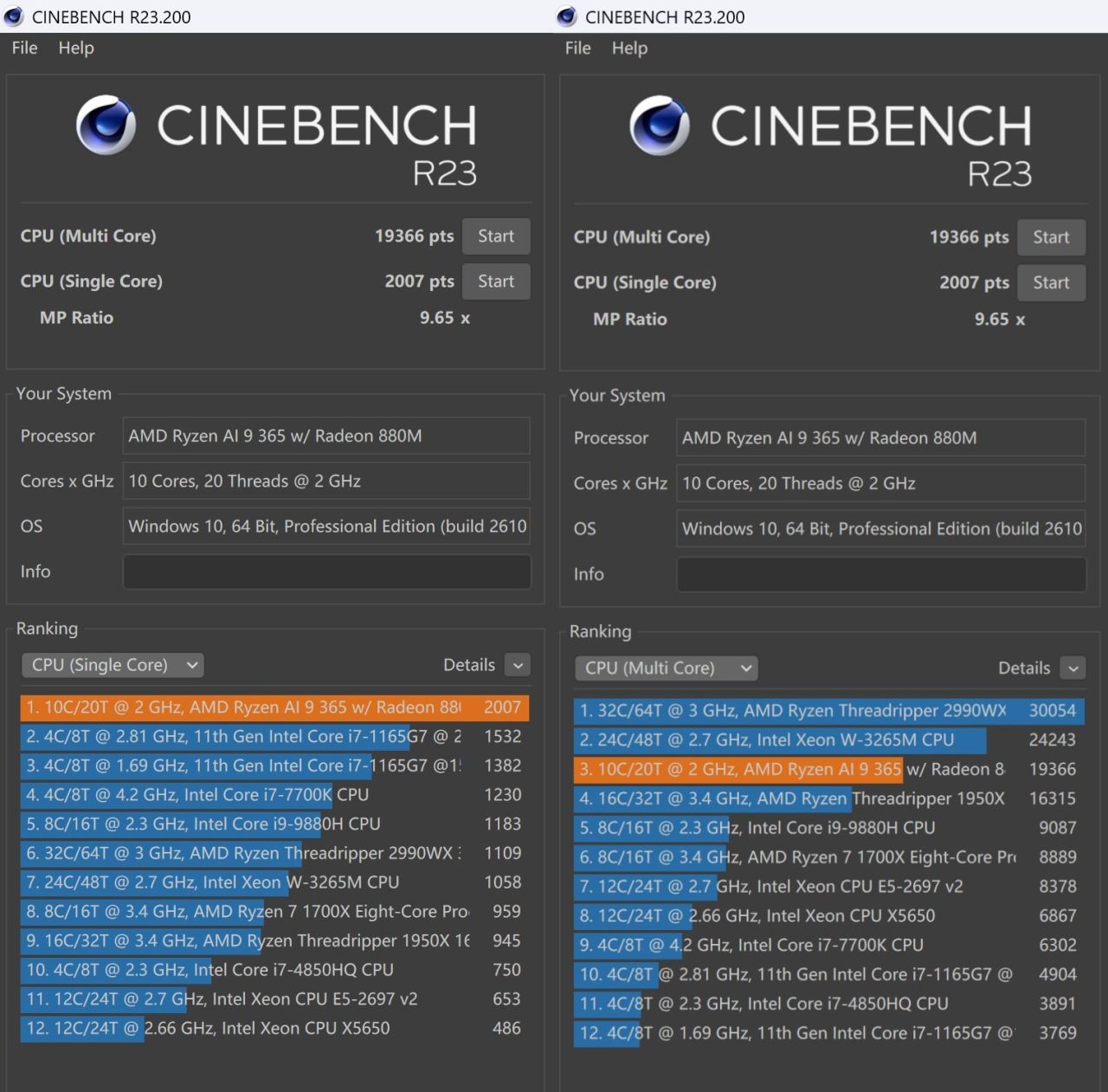Select the Xeon E5-2697 v2 row scoring 8378
The image size is (1108, 1092).
tap(828, 887)
